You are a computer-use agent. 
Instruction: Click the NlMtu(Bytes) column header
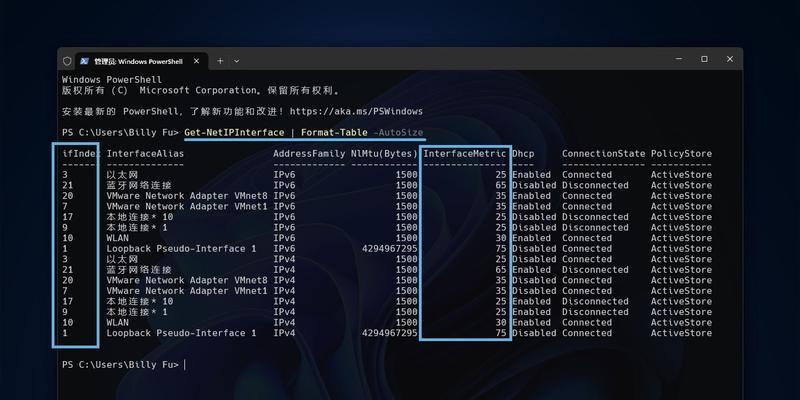click(384, 154)
